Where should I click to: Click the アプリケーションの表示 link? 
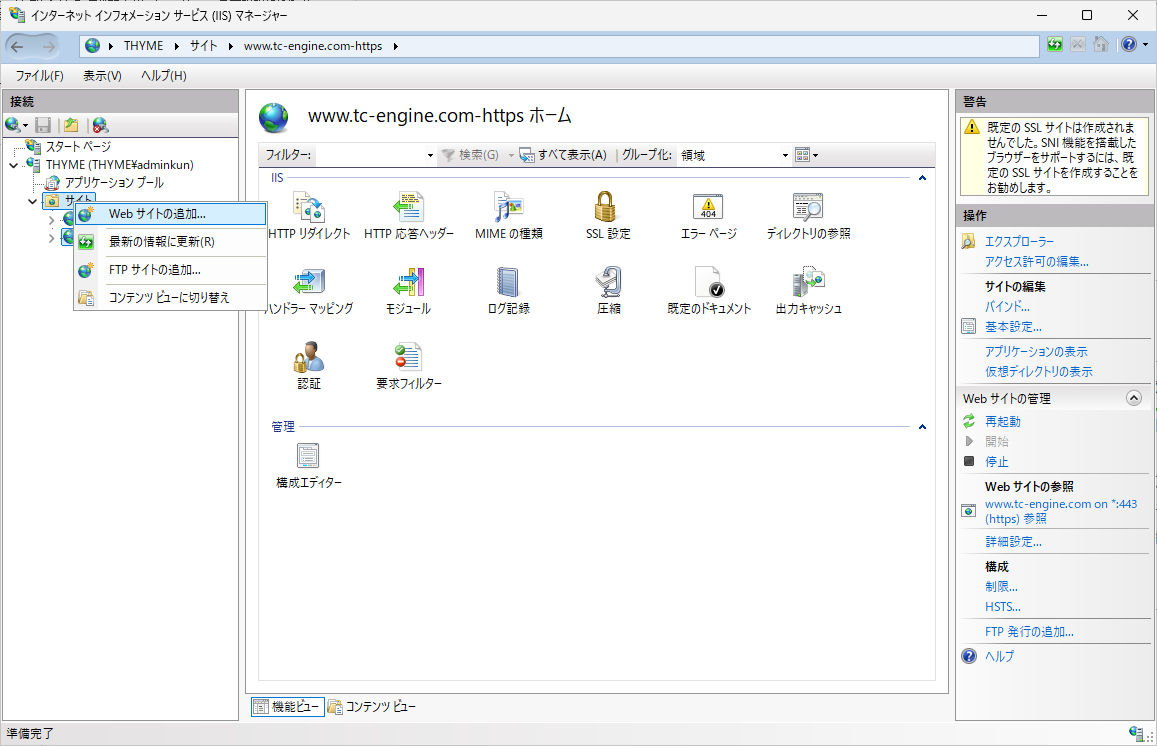pos(1036,352)
